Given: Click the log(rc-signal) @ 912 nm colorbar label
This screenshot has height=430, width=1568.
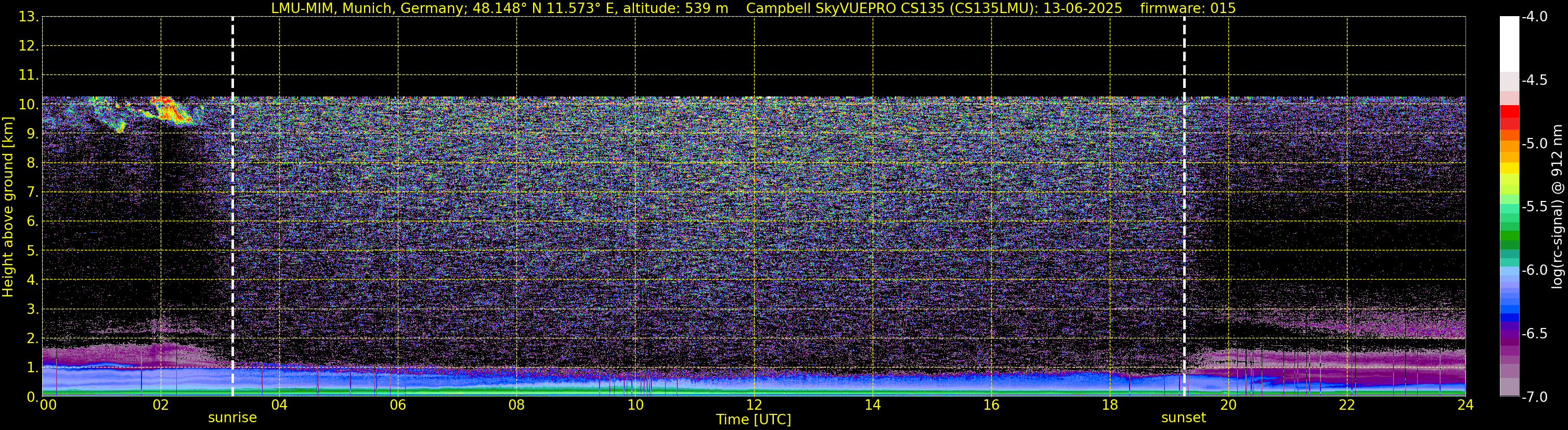Looking at the screenshot, I should tap(1557, 207).
